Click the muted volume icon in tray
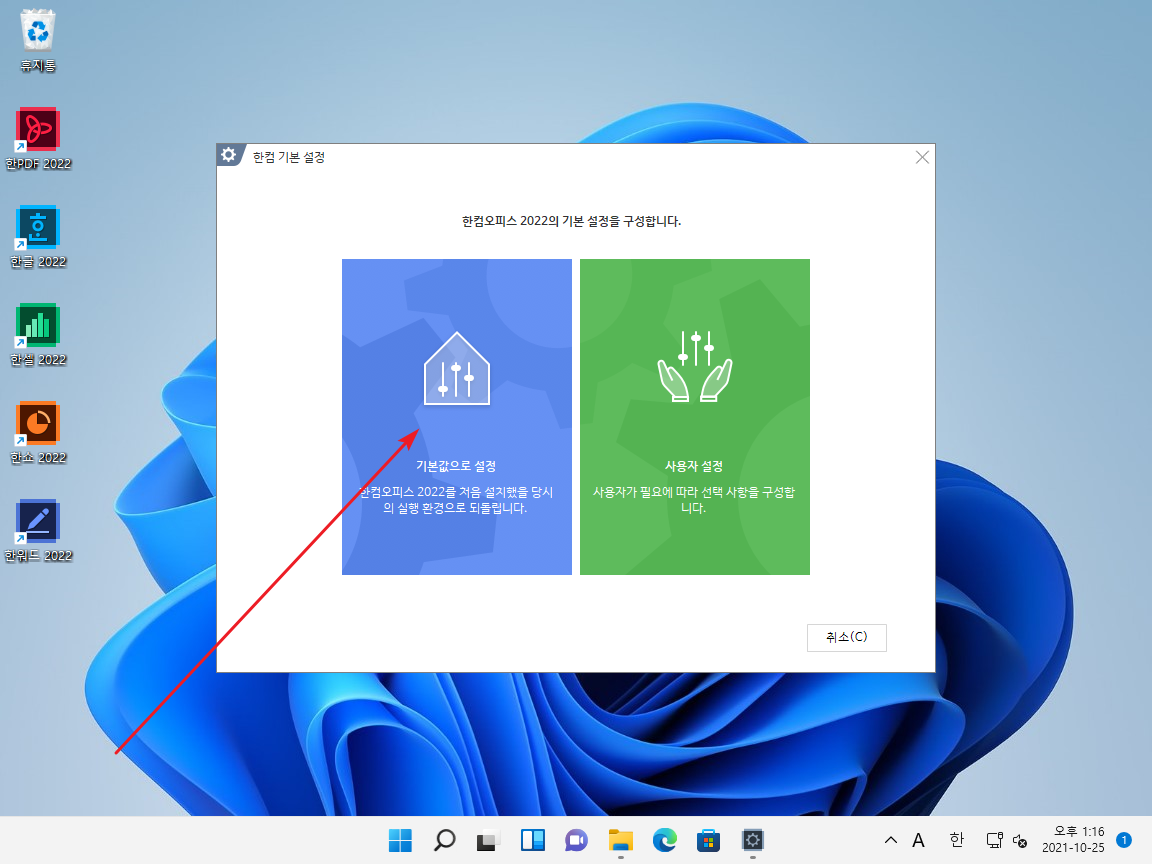The width and height of the screenshot is (1152, 864). 1020,840
